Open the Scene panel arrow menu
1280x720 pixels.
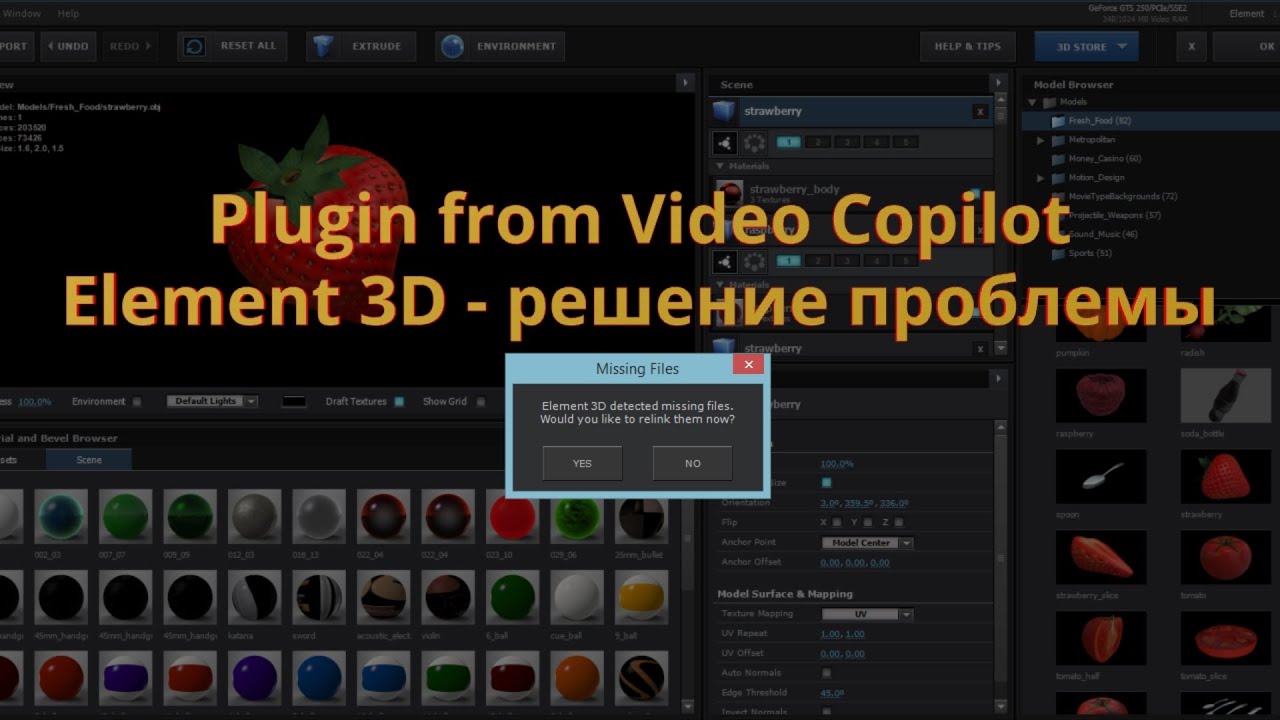(x=997, y=83)
